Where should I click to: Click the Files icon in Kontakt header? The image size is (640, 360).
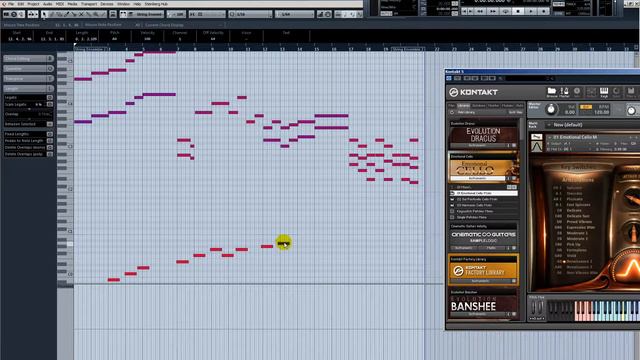point(631,92)
